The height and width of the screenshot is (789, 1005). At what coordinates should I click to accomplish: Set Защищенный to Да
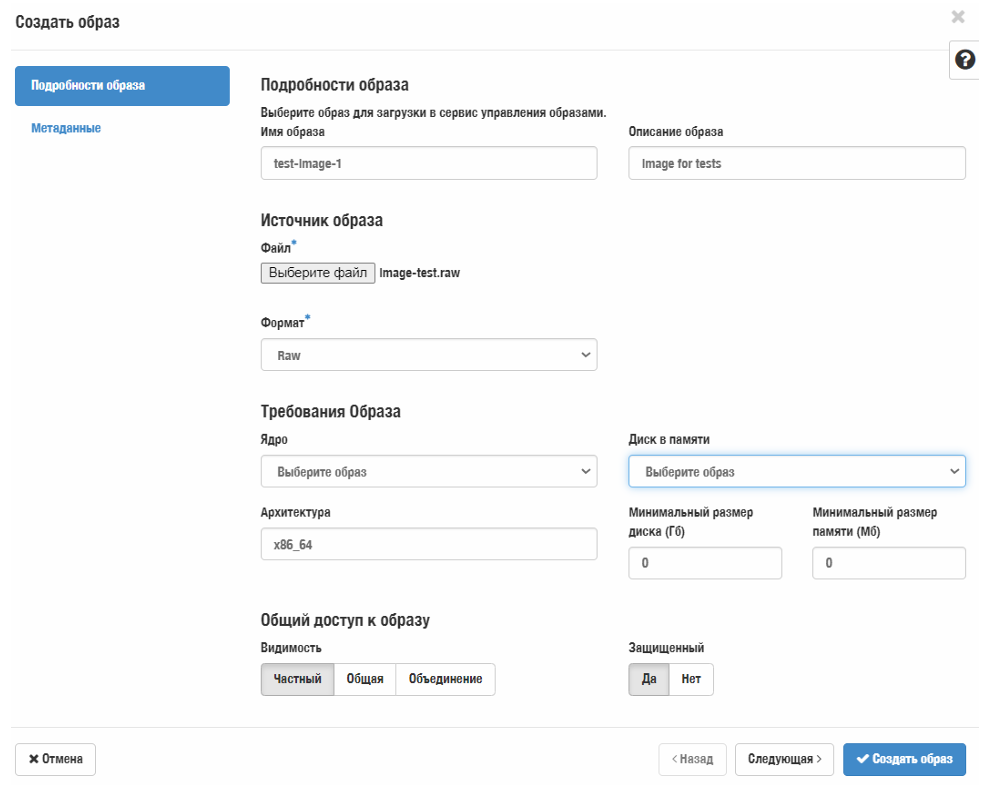(649, 679)
